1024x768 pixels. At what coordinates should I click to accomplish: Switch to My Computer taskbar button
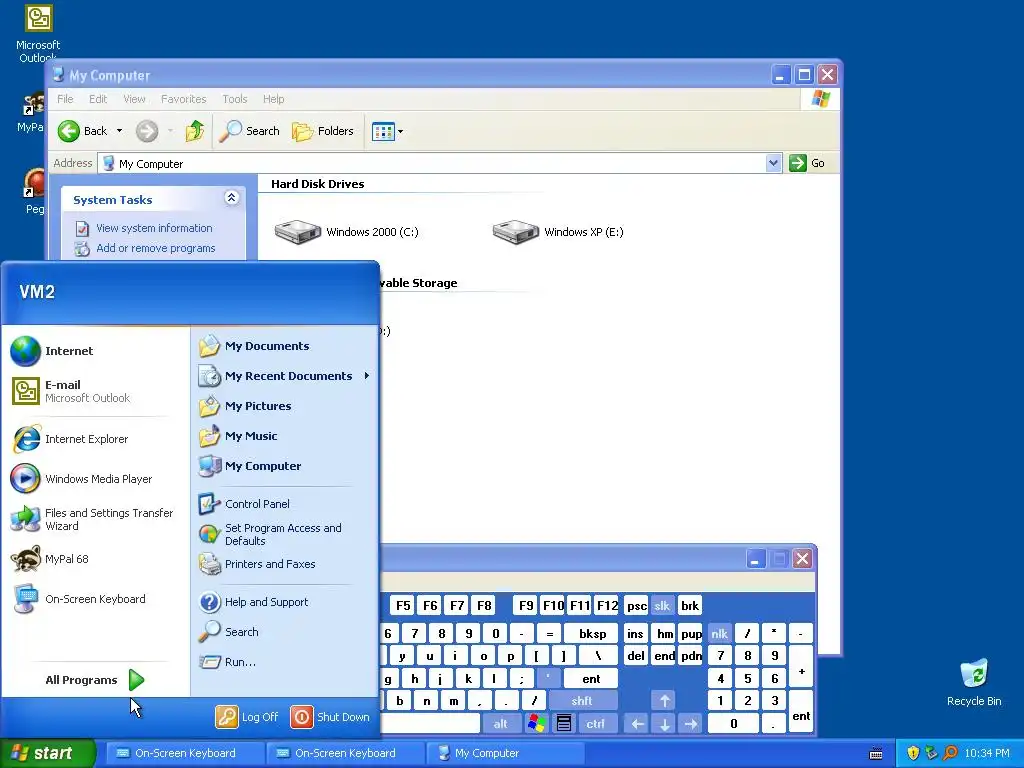pyautogui.click(x=504, y=753)
